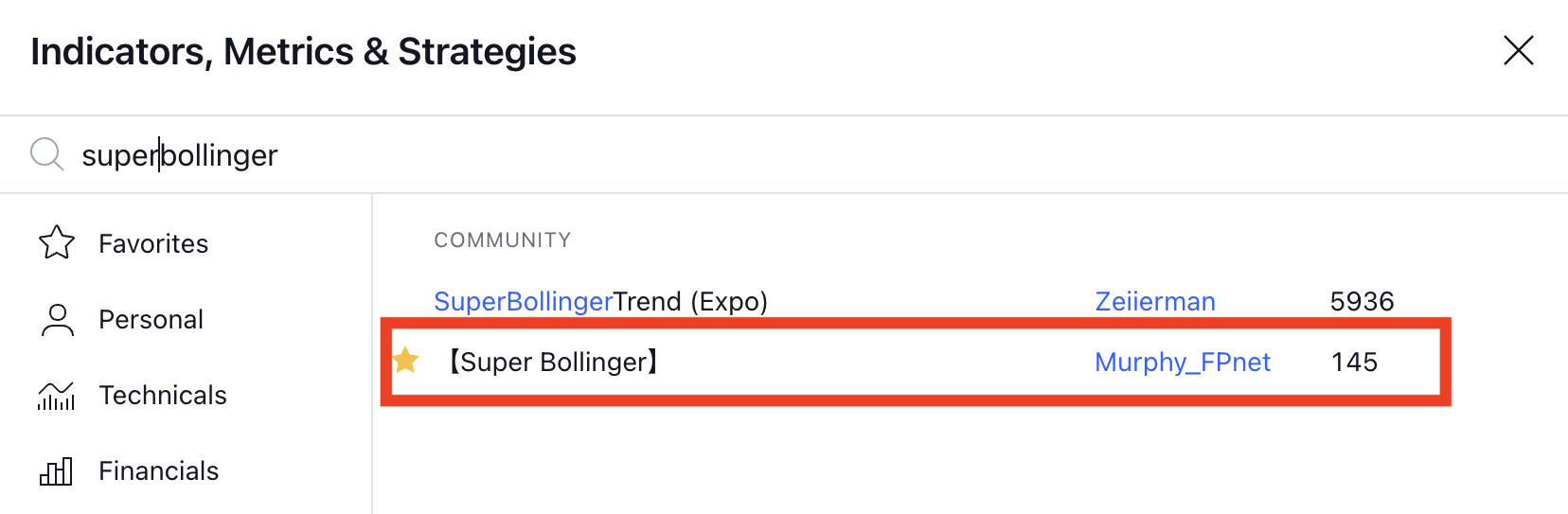Click the Technicals chart icon
Image resolution: width=1568 pixels, height=514 pixels.
pos(57,395)
